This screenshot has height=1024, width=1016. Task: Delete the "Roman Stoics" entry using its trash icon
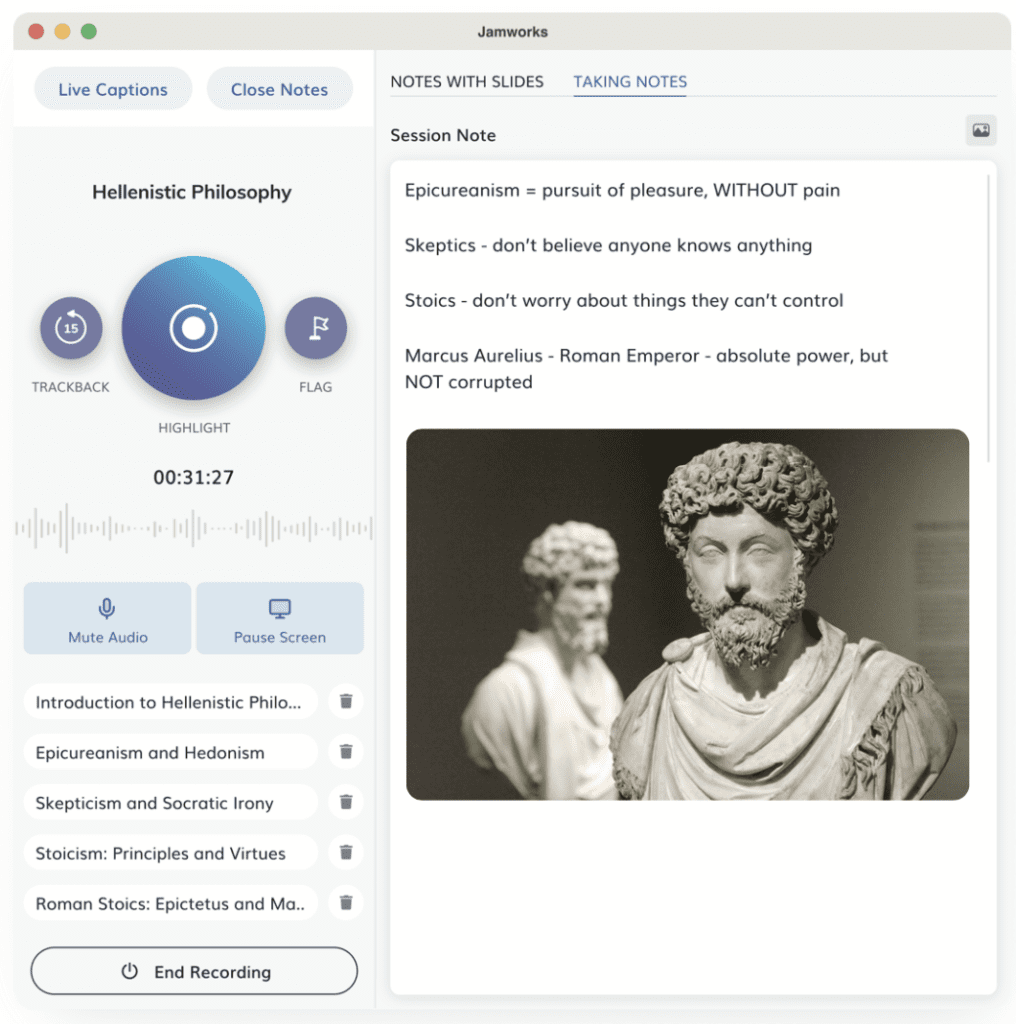coord(345,902)
